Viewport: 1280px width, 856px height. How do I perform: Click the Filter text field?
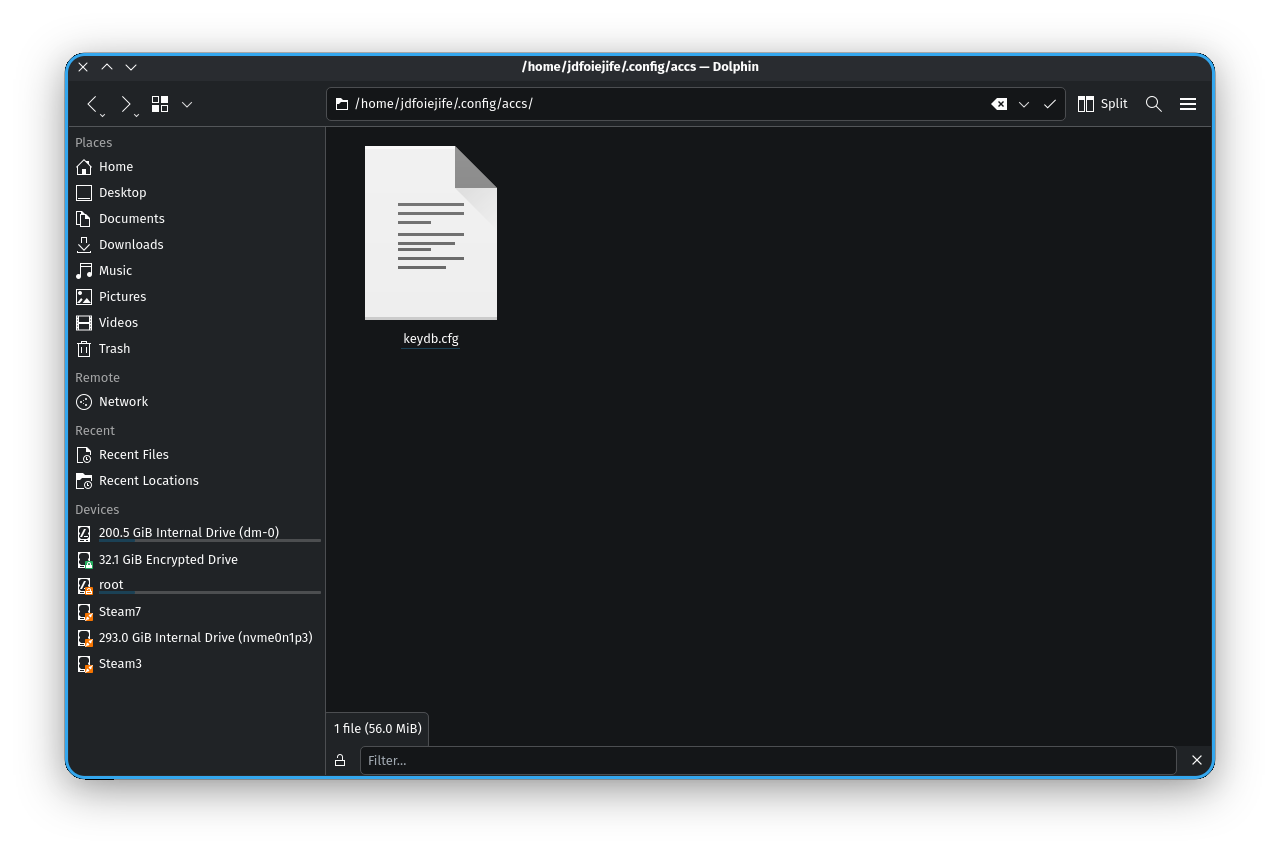(768, 761)
